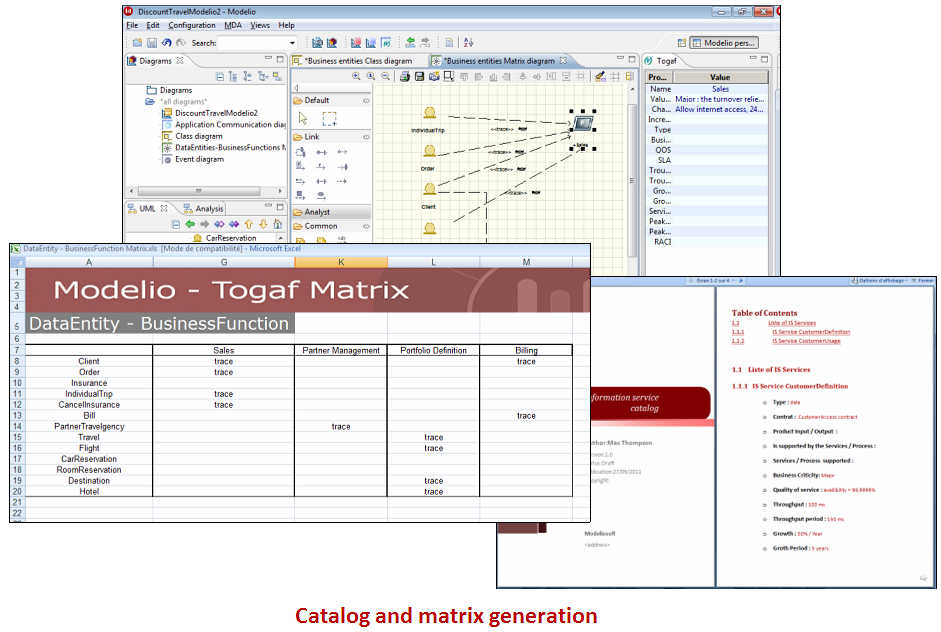Screen dimensions: 941x632
Task: Collapse the Common palette group
Action: pos(366,226)
